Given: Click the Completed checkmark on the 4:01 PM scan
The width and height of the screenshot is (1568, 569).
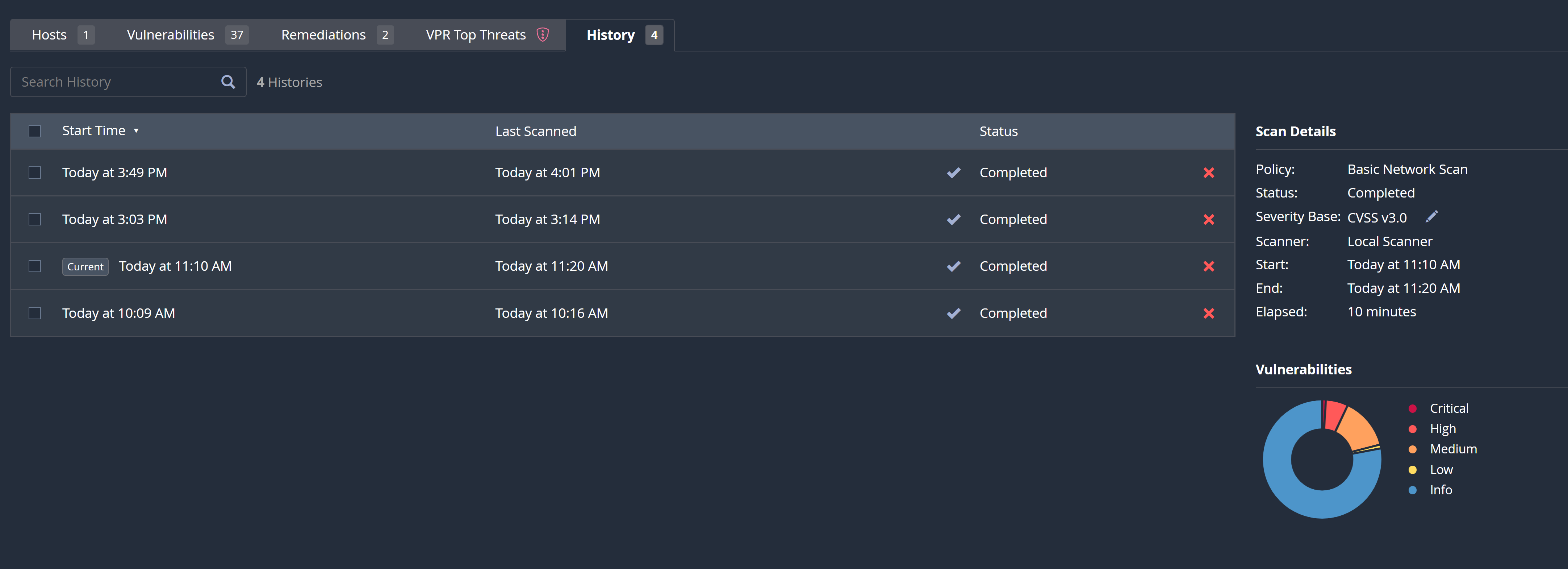Looking at the screenshot, I should [954, 173].
